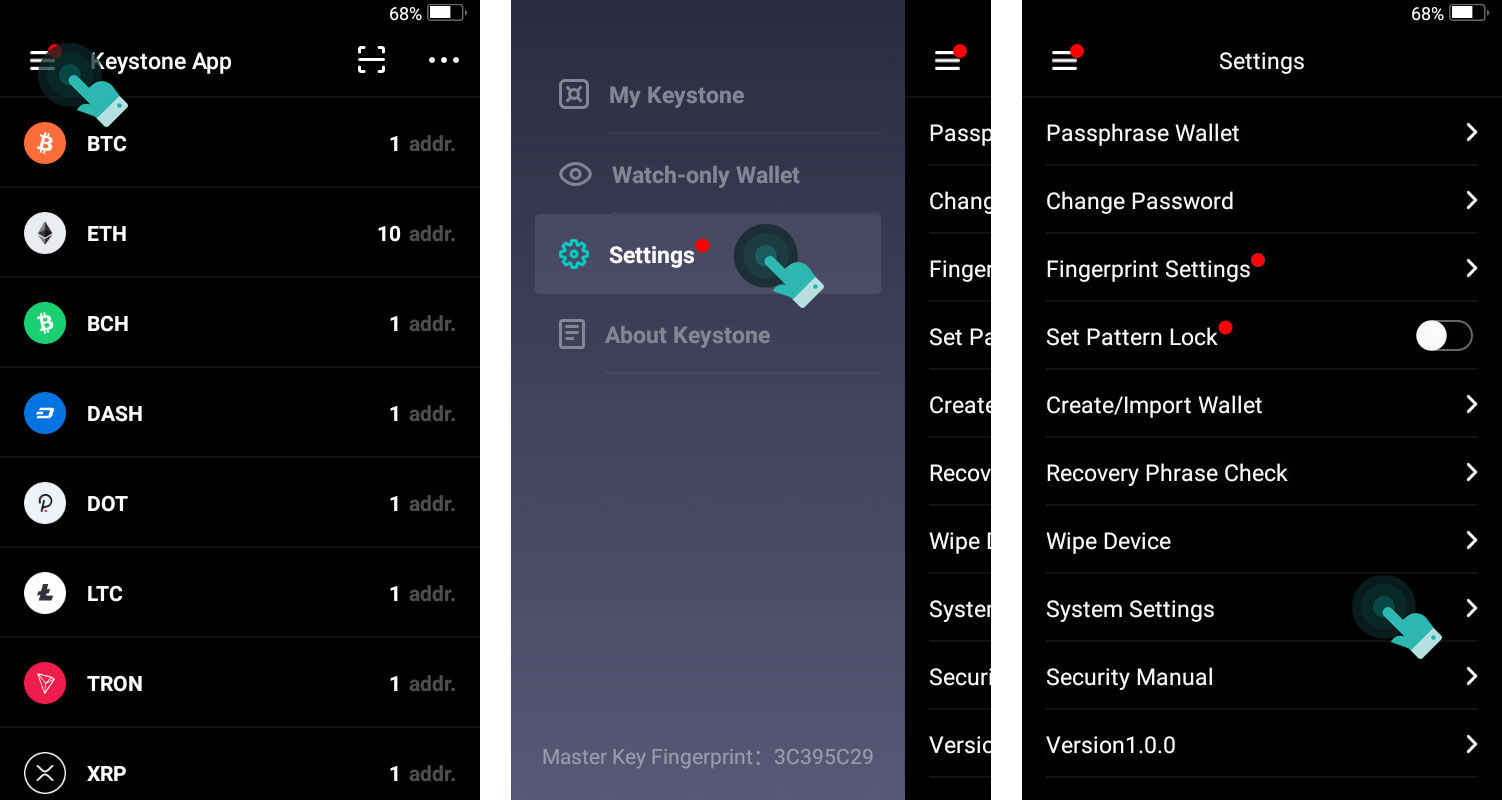This screenshot has height=800, width=1502.
Task: Tap the Settings screen title
Action: 1261,61
